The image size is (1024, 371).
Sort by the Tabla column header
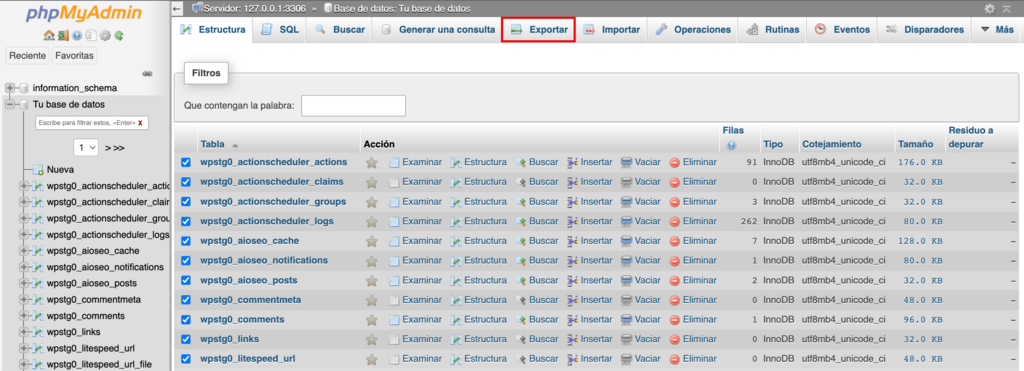tap(212, 144)
